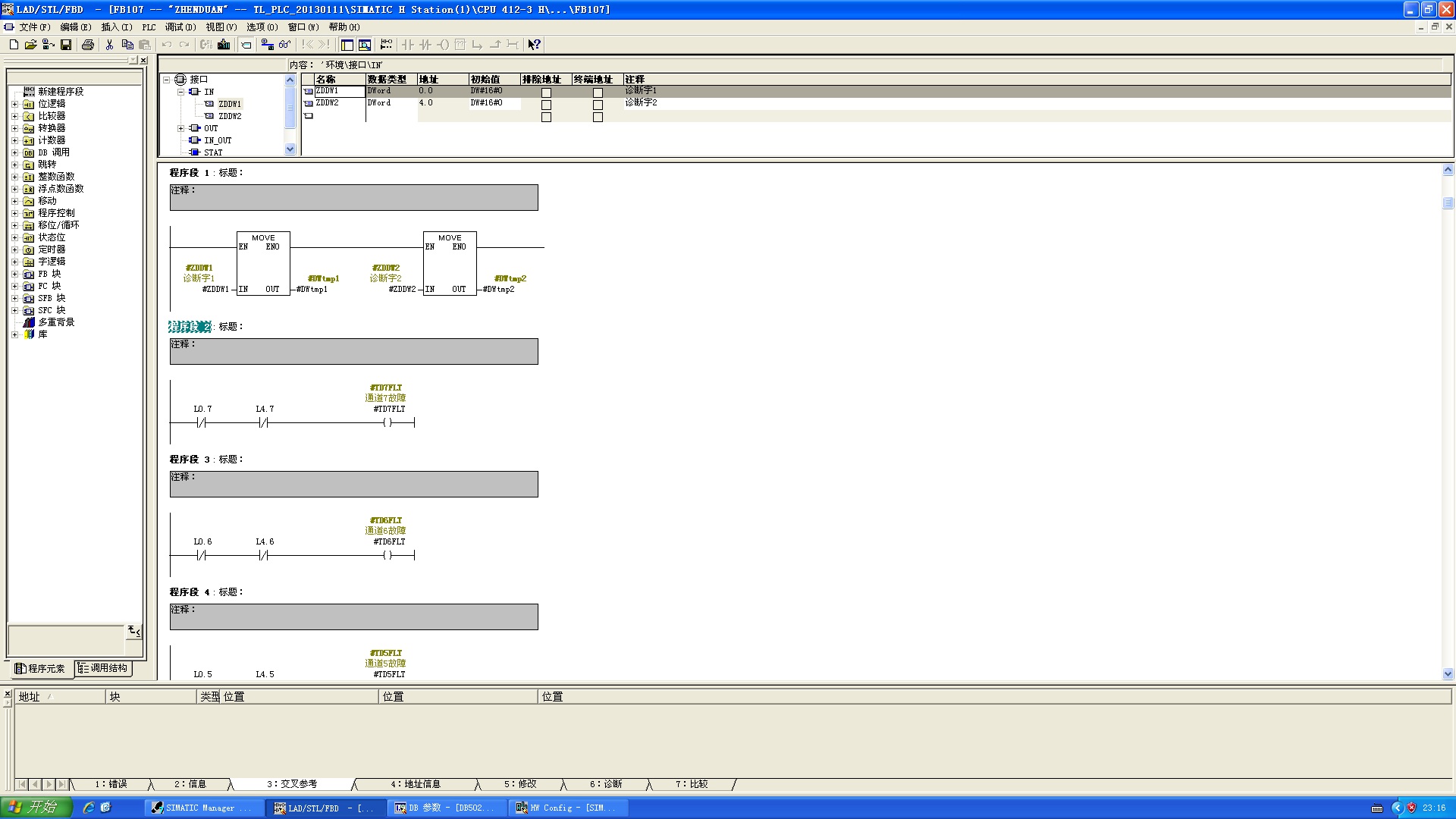Expand the 位逻辑 tree folder

(x=14, y=104)
